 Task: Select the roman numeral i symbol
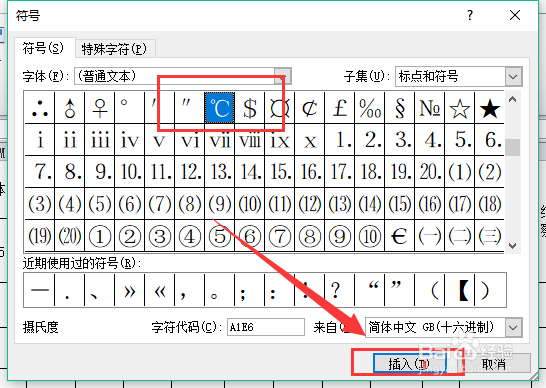click(x=40, y=140)
